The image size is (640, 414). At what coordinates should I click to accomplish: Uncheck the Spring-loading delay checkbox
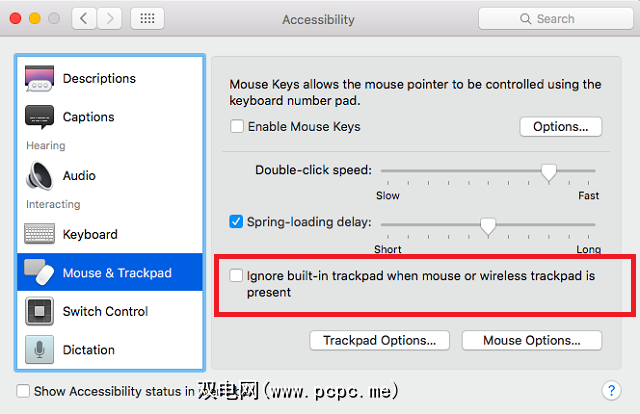pos(237,222)
